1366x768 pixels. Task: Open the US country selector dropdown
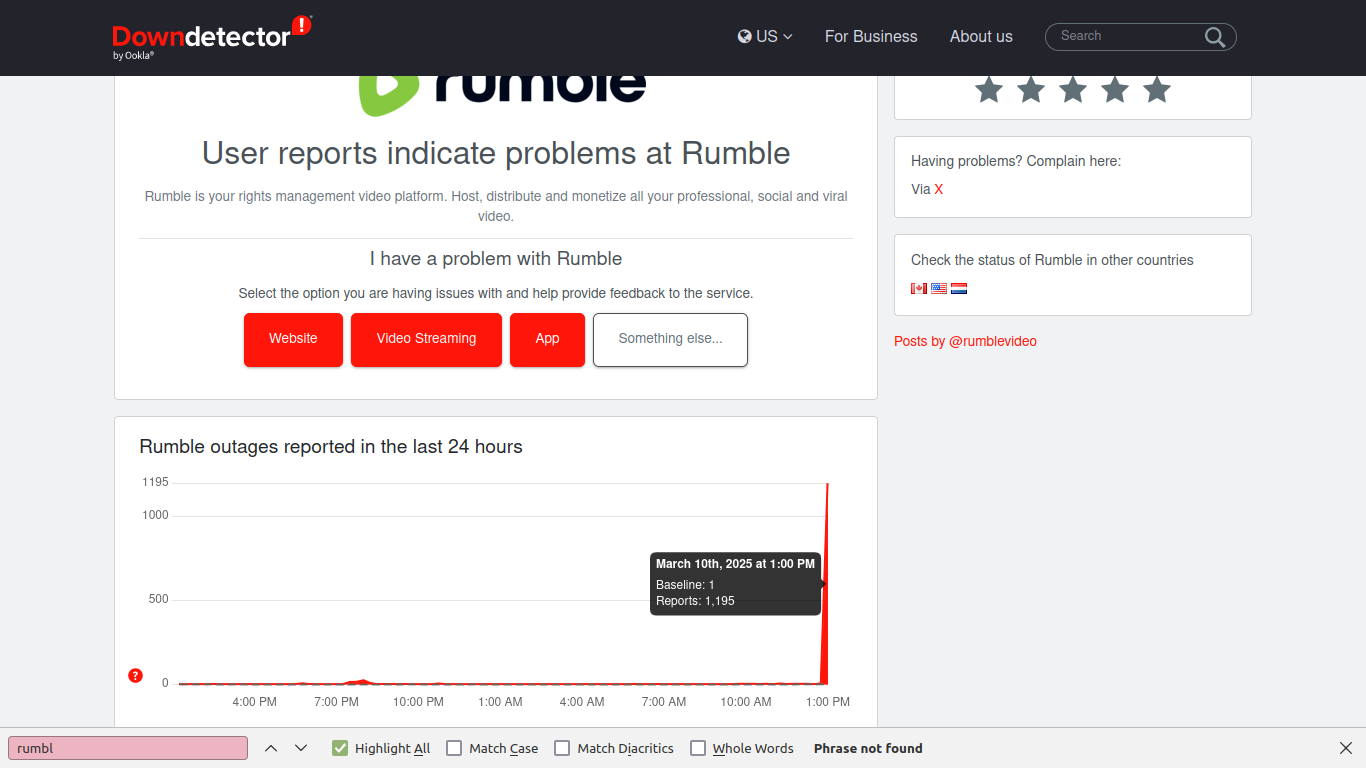(x=765, y=36)
